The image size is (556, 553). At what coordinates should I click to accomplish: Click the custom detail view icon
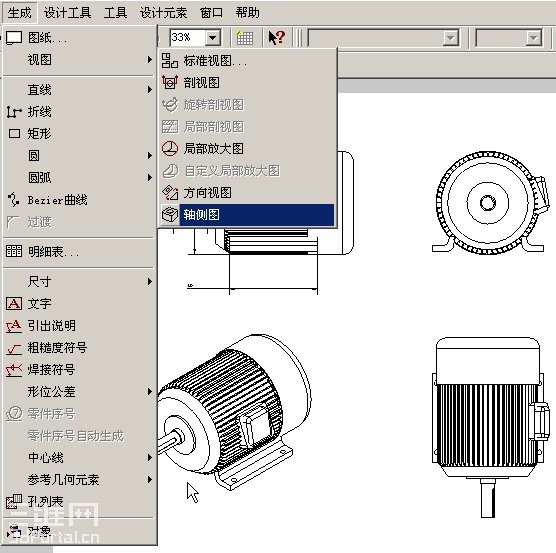coord(170,171)
